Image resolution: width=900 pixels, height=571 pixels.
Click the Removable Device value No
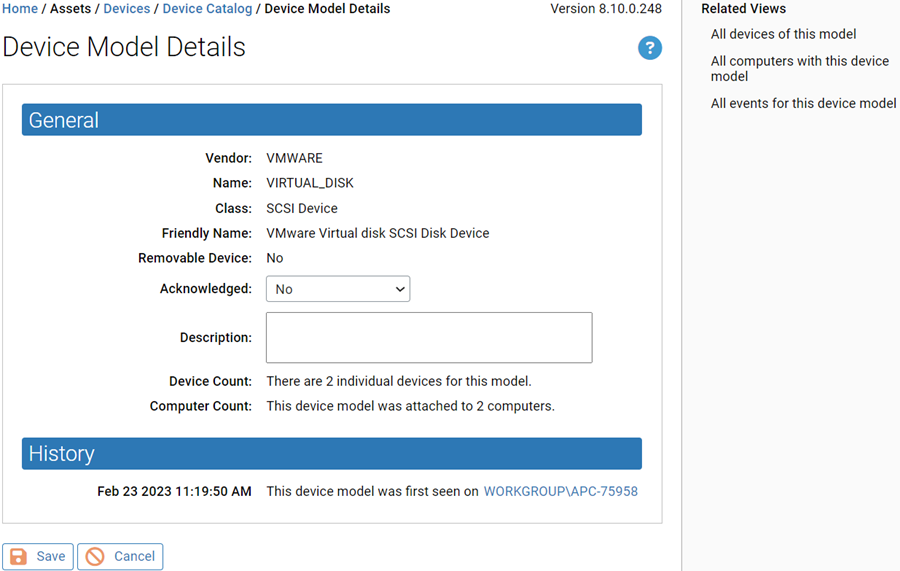(x=274, y=258)
